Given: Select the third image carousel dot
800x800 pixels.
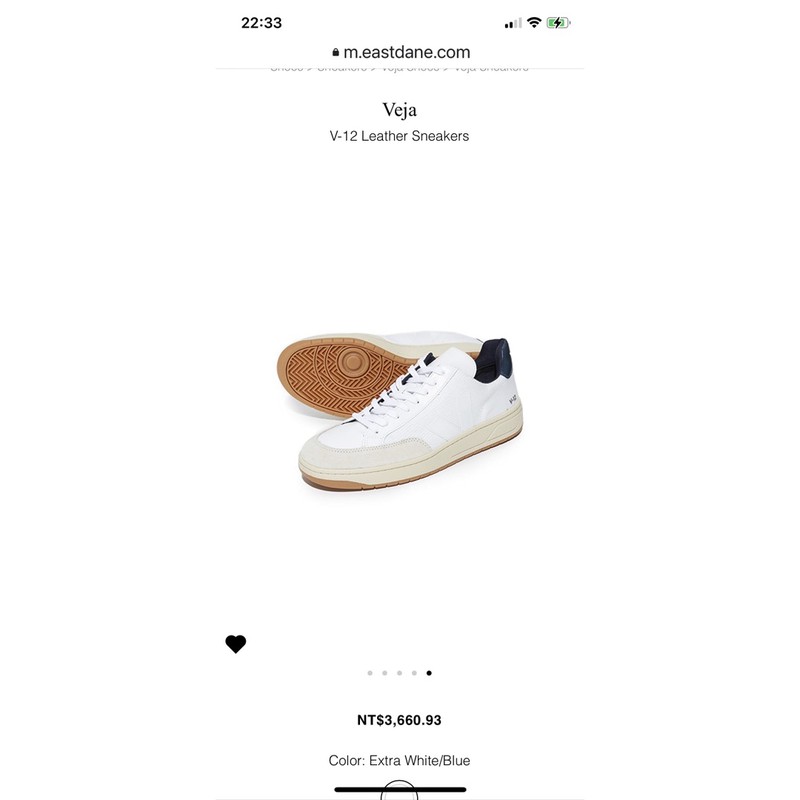Looking at the screenshot, I should point(399,673).
